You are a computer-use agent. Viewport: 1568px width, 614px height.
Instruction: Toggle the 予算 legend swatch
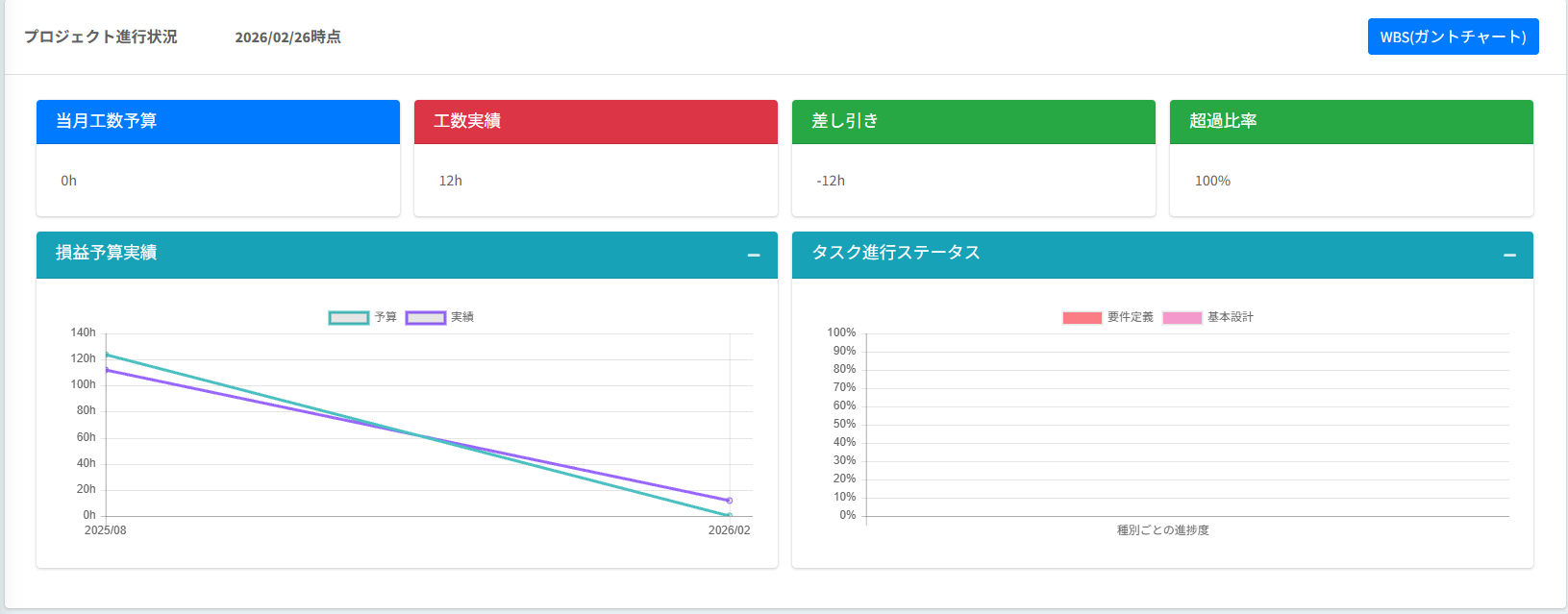[349, 317]
